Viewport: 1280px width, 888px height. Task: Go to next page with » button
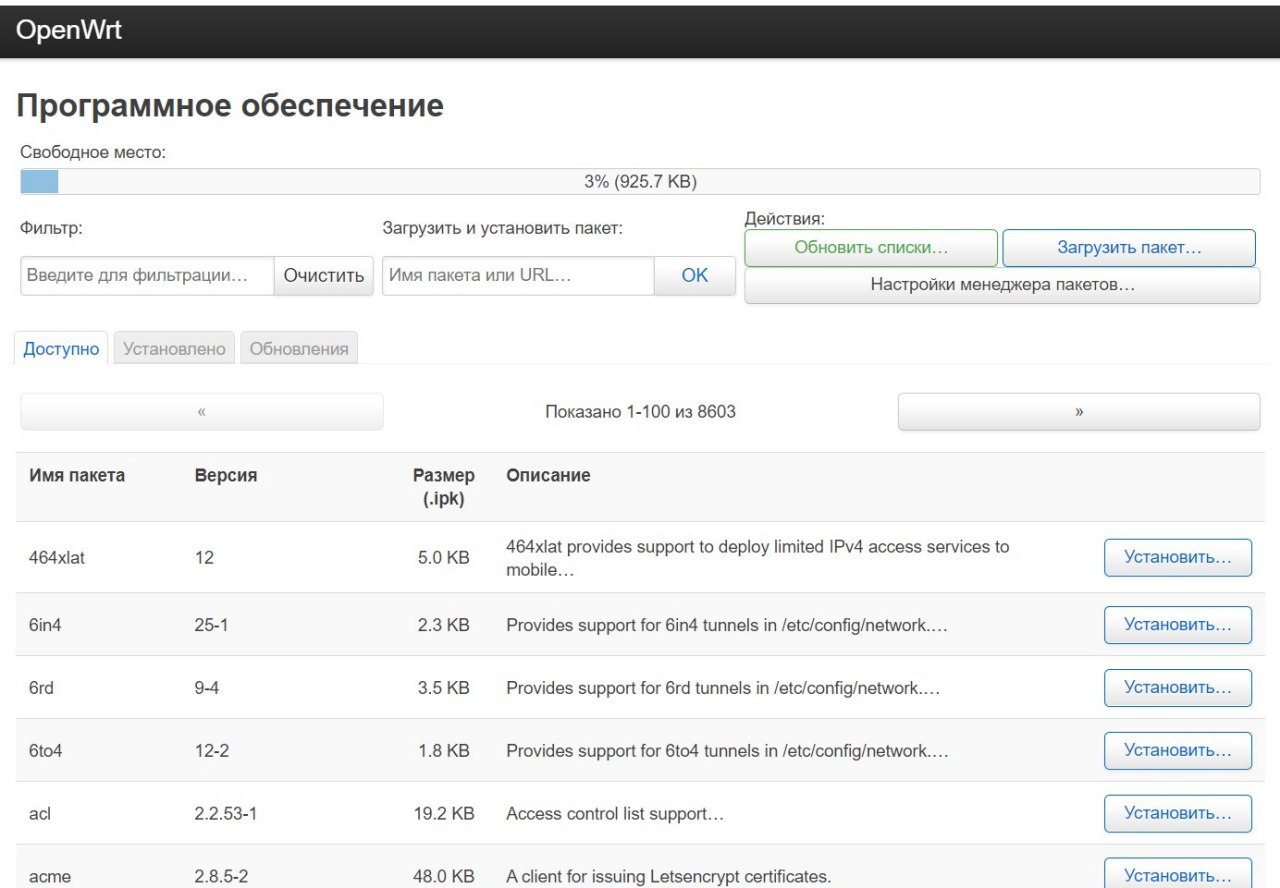(x=1079, y=412)
